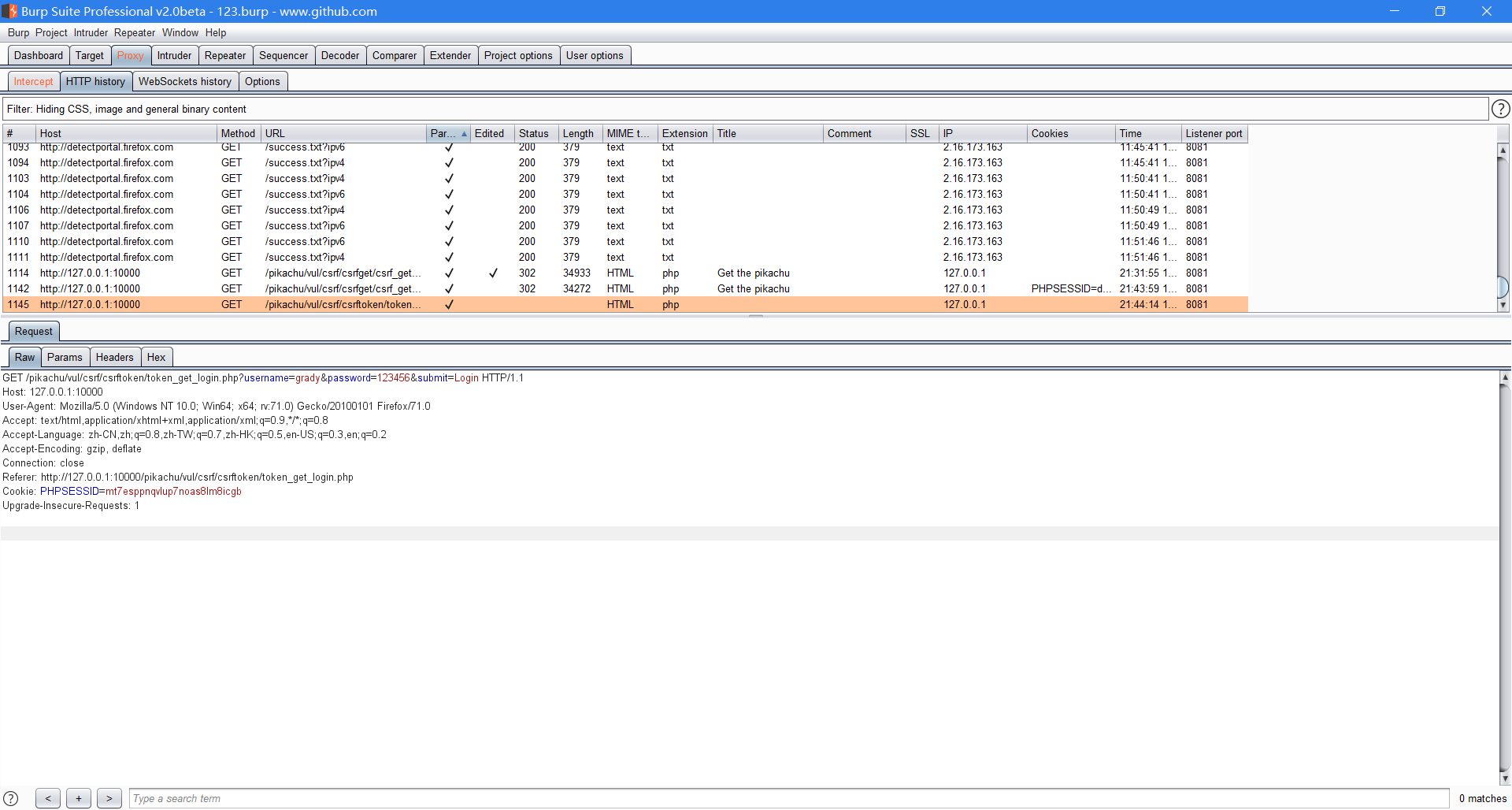Viewport: 1512px width, 810px height.
Task: Go to next search match button
Action: coord(109,798)
